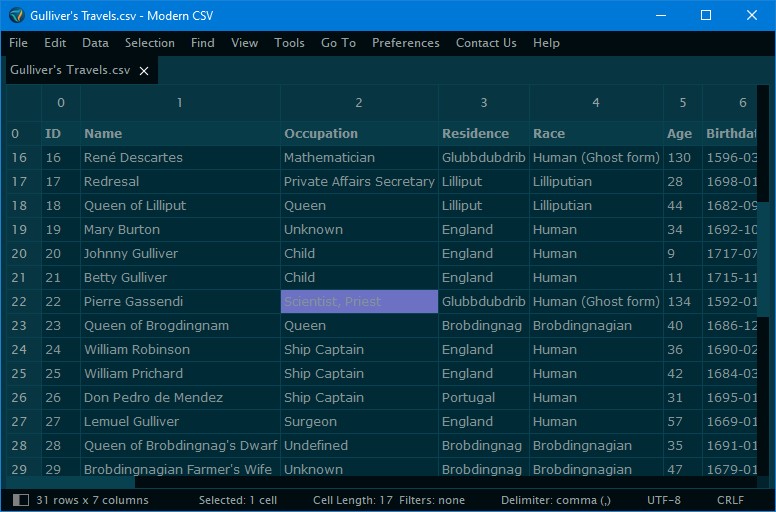Open the Selection menu
Screen dimensions: 776x512
149,43
